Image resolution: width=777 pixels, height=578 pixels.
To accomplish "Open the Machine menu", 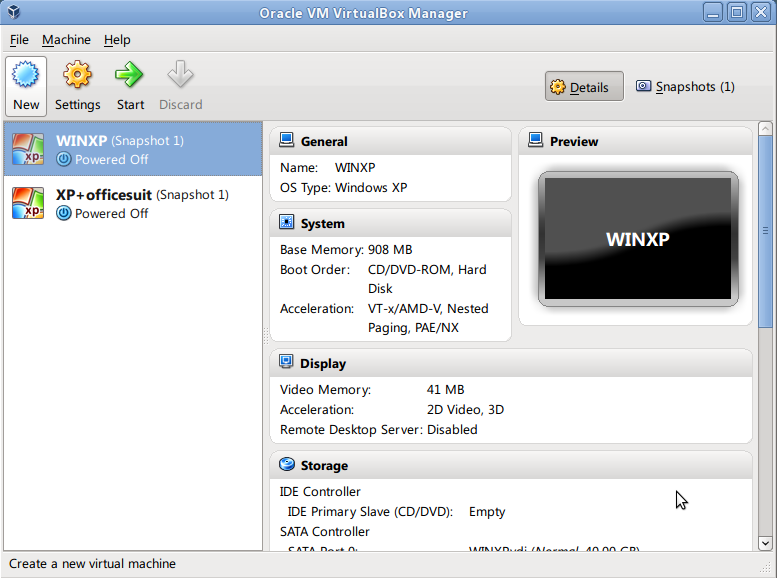I will 66,40.
